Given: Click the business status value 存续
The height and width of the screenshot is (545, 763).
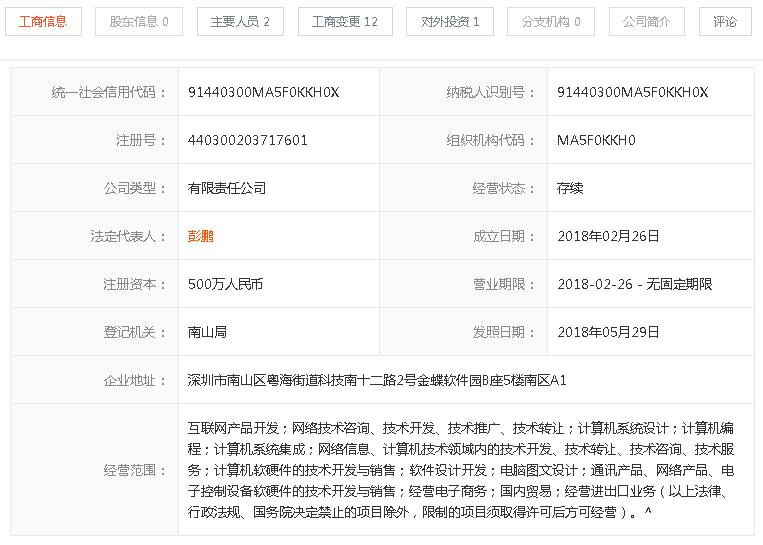Looking at the screenshot, I should coord(569,188).
